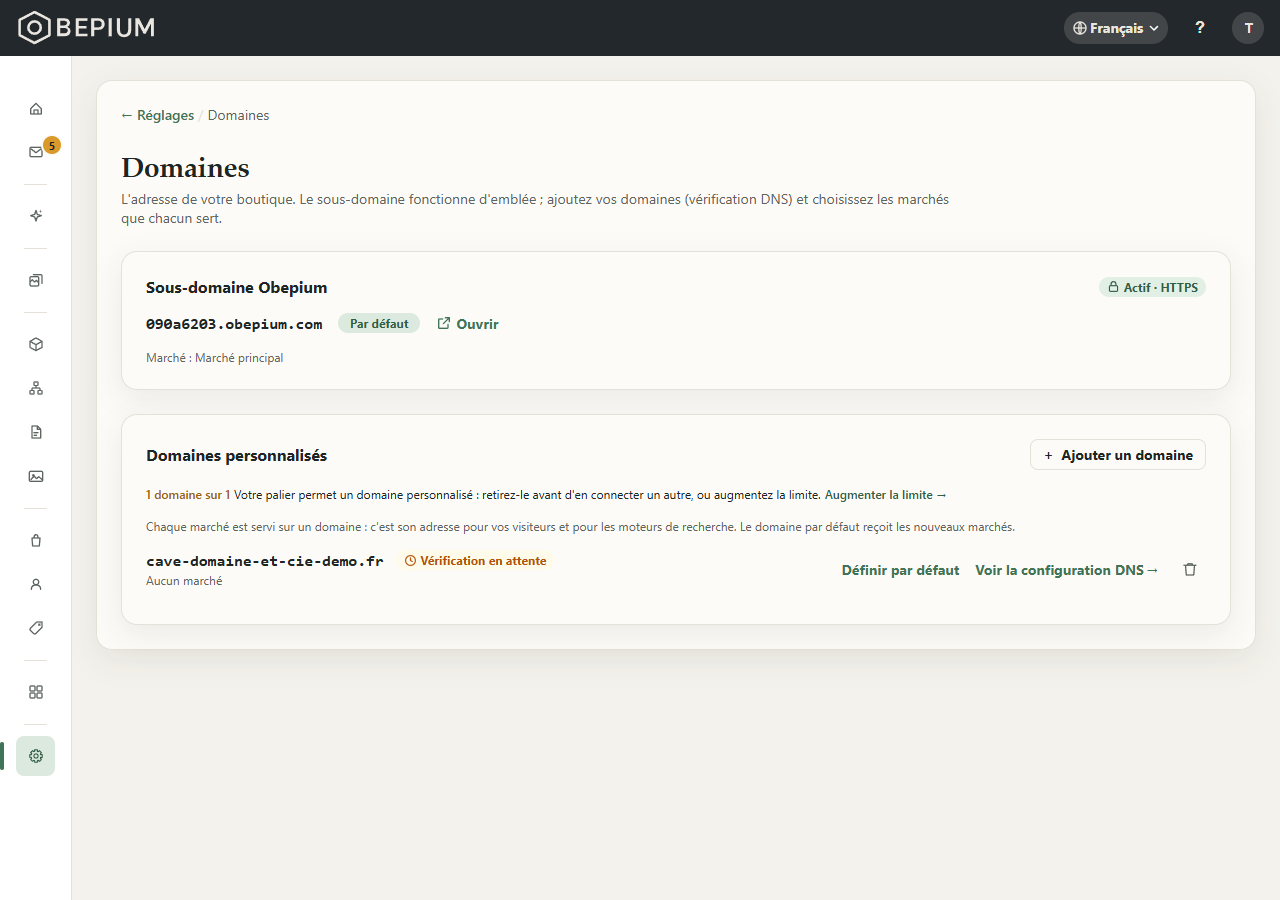1280x900 pixels.
Task: Delete the cave-domaine-et-cie-demo.fr domain trash icon
Action: coord(1190,569)
